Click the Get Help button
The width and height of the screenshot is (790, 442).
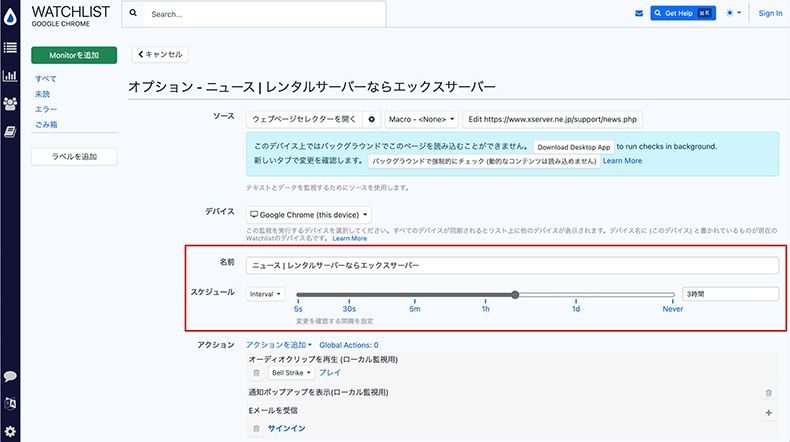682,13
